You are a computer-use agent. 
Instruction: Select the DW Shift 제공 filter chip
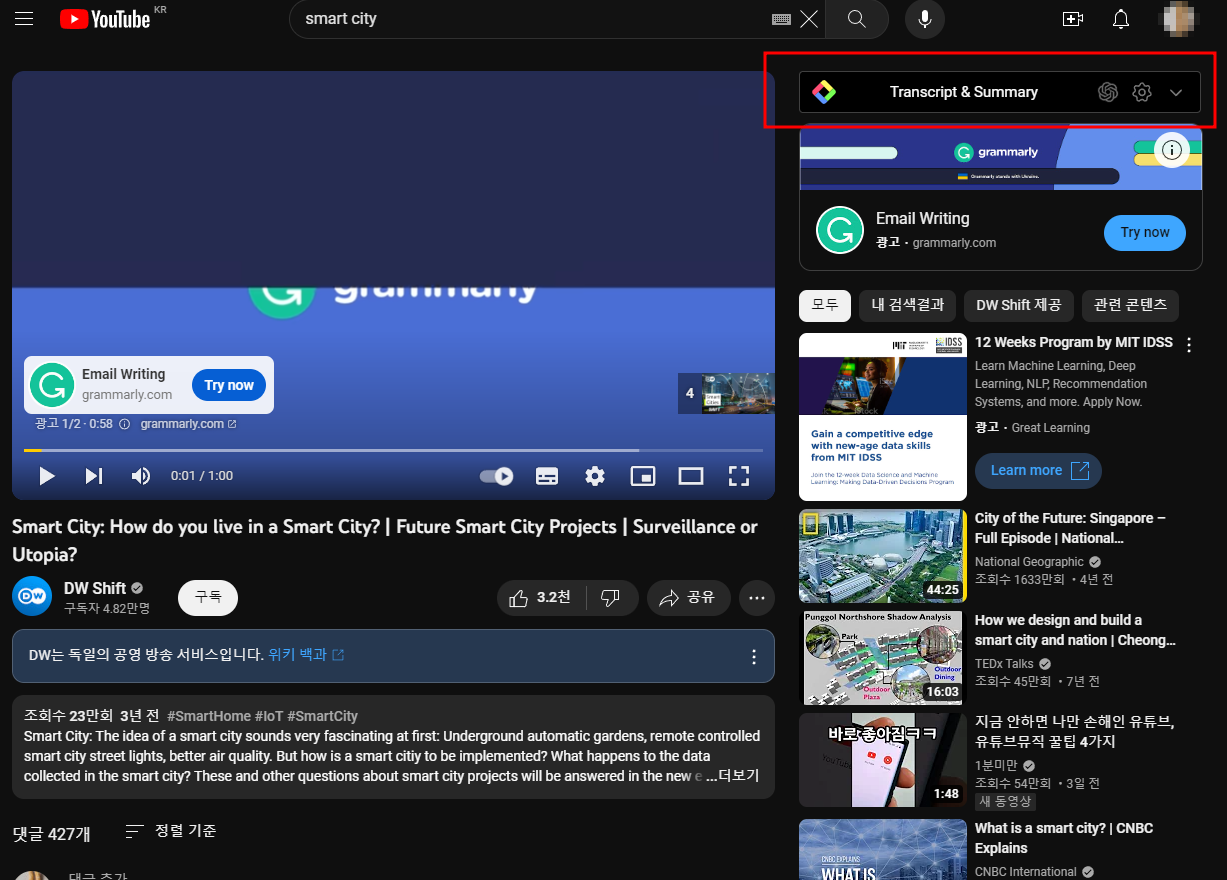1019,305
